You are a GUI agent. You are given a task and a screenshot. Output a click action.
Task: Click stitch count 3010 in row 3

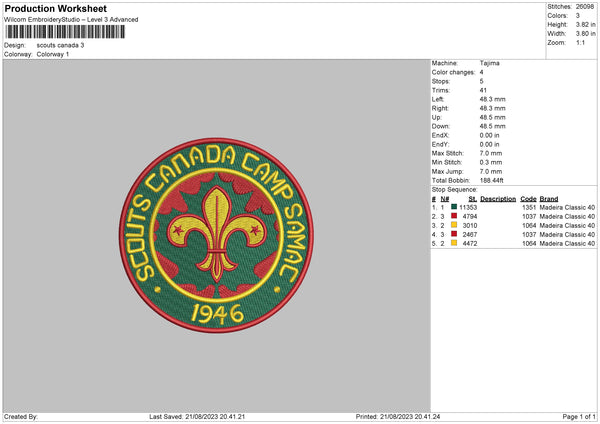[x=470, y=225]
